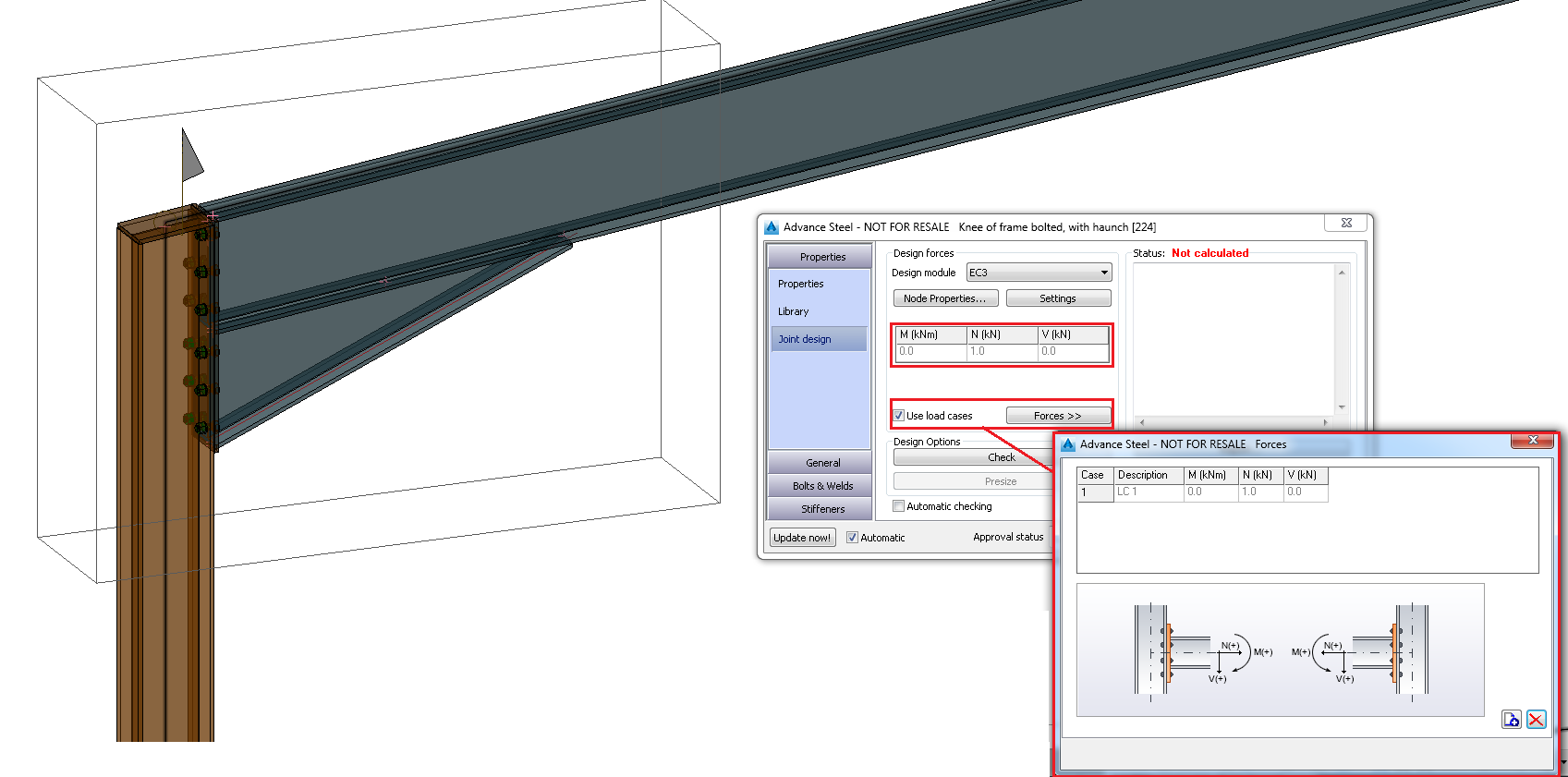
Task: Expand the Properties accordion section
Action: click(x=820, y=257)
